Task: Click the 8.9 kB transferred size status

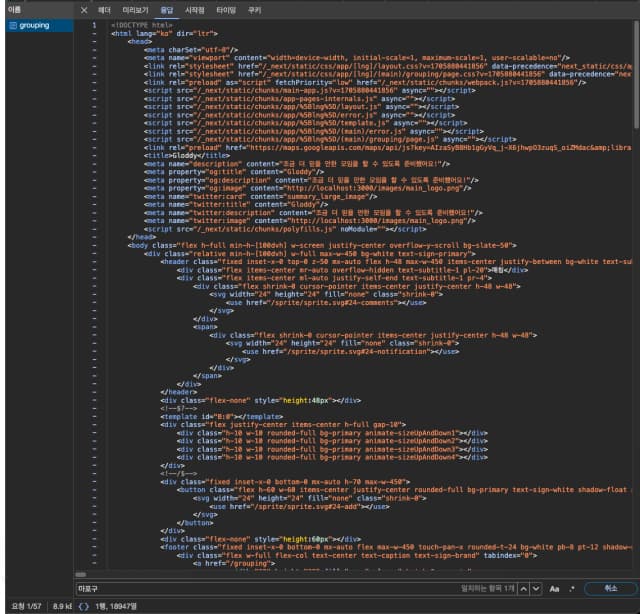Action: click(x=62, y=606)
